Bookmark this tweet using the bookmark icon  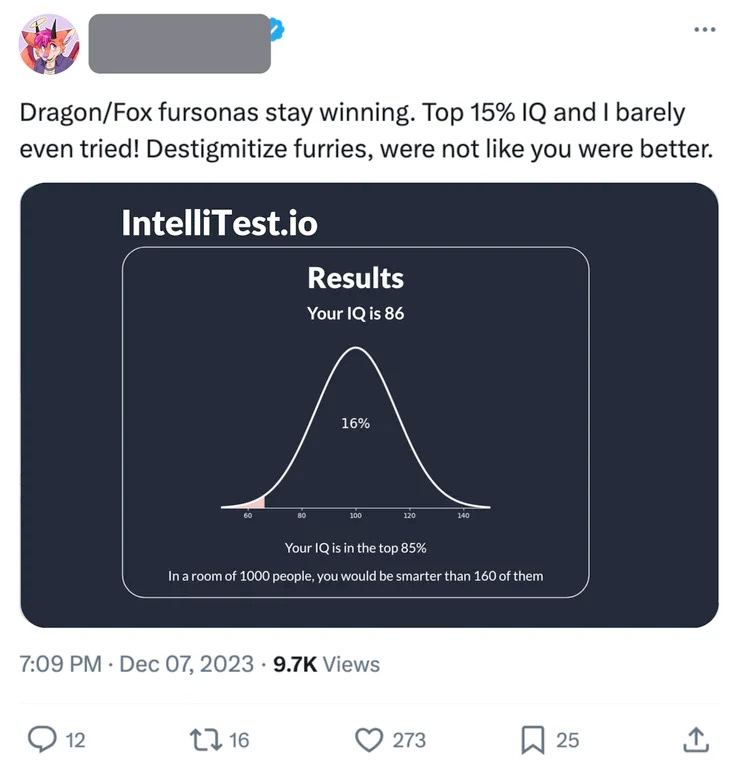pos(532,739)
